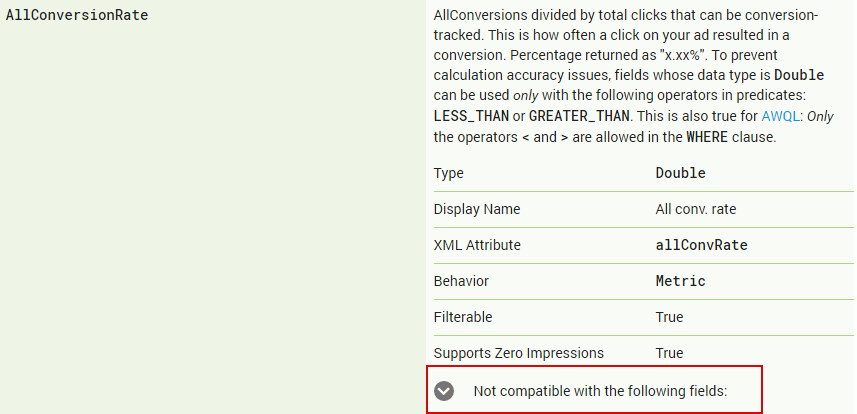Click the bold GREATER_THAN operator text

tap(581, 116)
